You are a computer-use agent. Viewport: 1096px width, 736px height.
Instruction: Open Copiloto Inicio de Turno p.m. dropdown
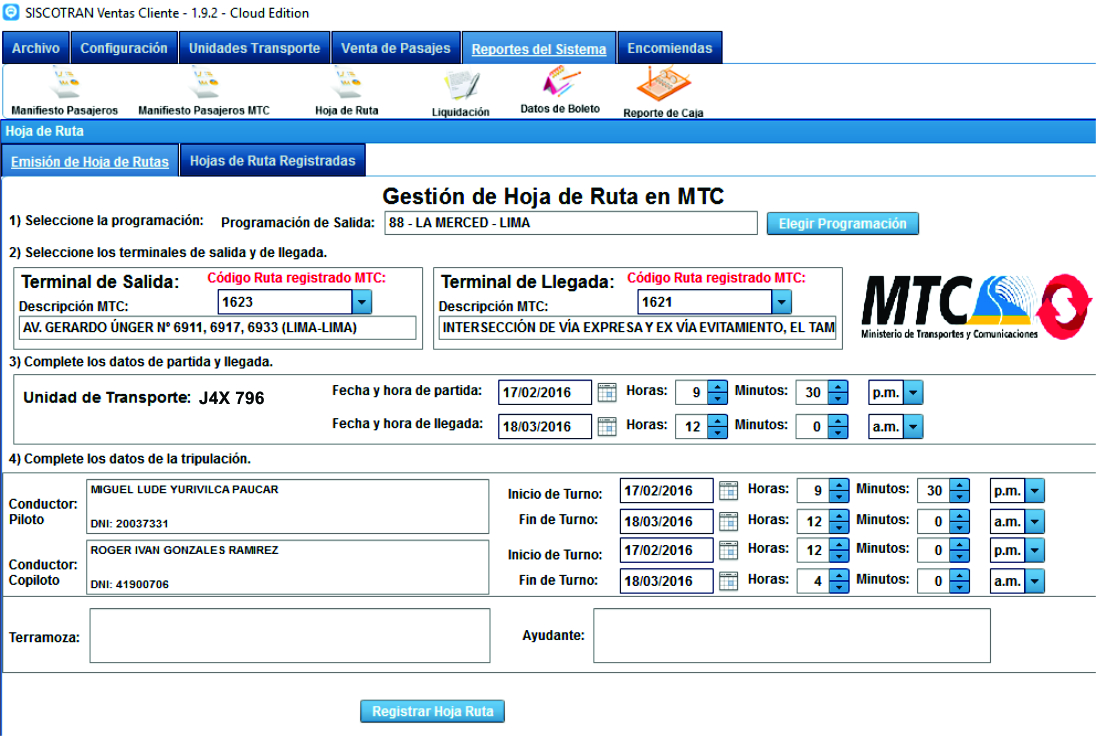point(1034,550)
